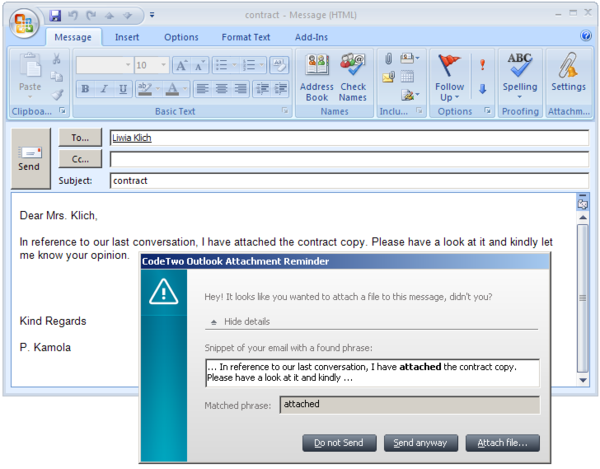600x469 pixels.
Task: Click the message body vertical scrollbar
Action: (x=582, y=298)
